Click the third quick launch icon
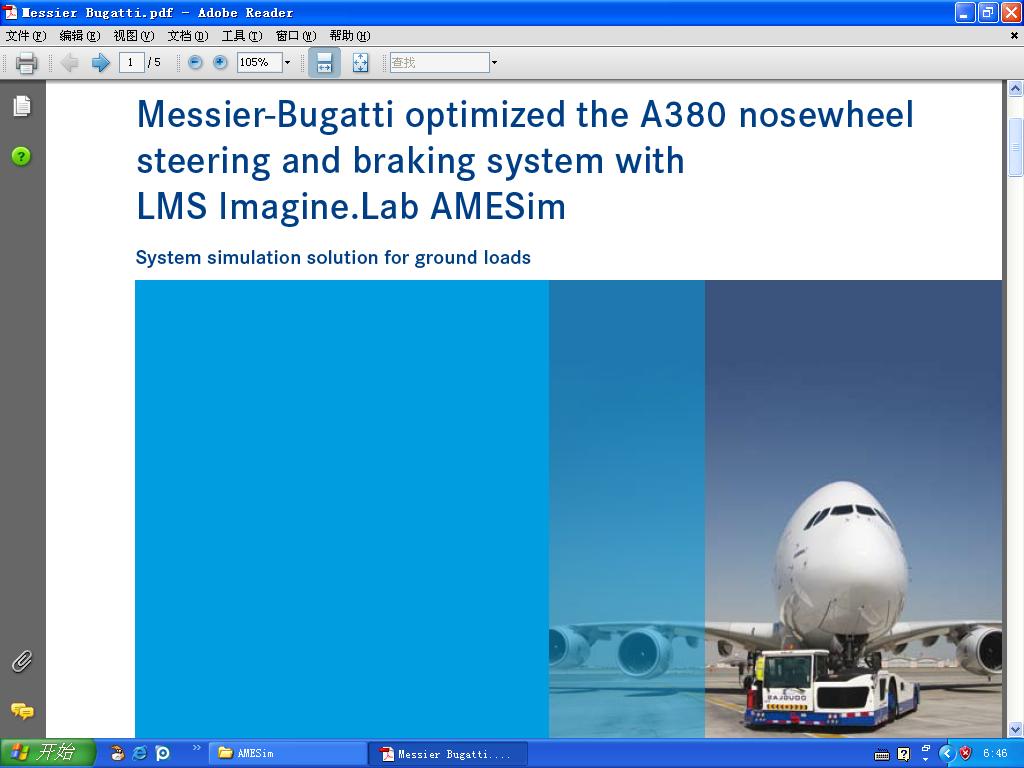The width and height of the screenshot is (1024, 768). click(163, 753)
